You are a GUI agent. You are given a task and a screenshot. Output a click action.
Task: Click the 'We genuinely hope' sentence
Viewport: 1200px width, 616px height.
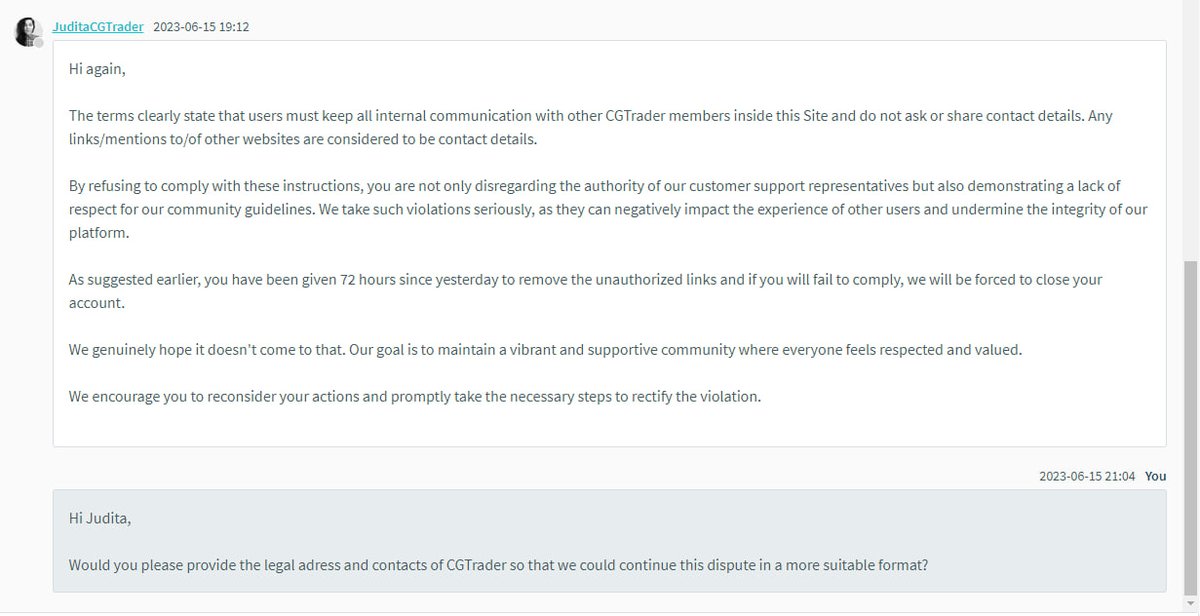(545, 349)
